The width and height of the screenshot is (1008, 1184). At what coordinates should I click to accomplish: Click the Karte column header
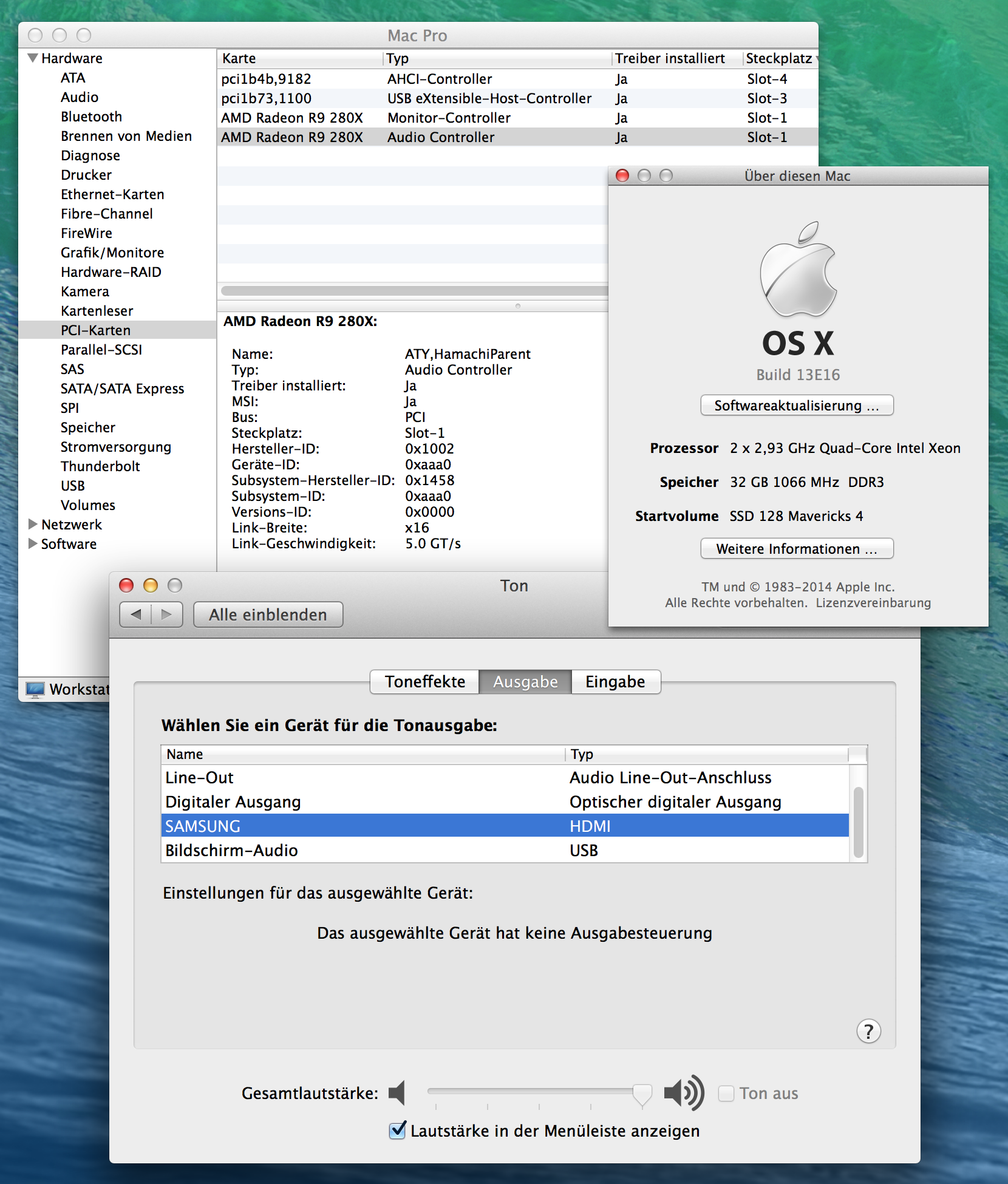(301, 58)
